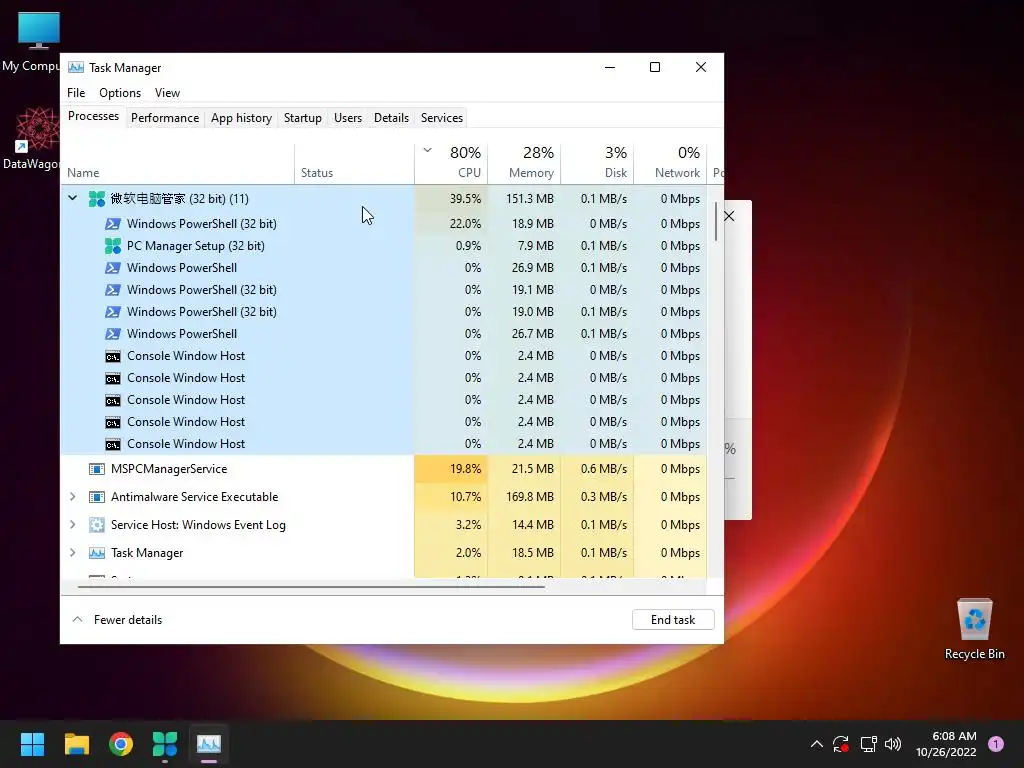Viewport: 1024px width, 768px height.
Task: Click Task Manager taskbar icon
Action: coord(209,744)
